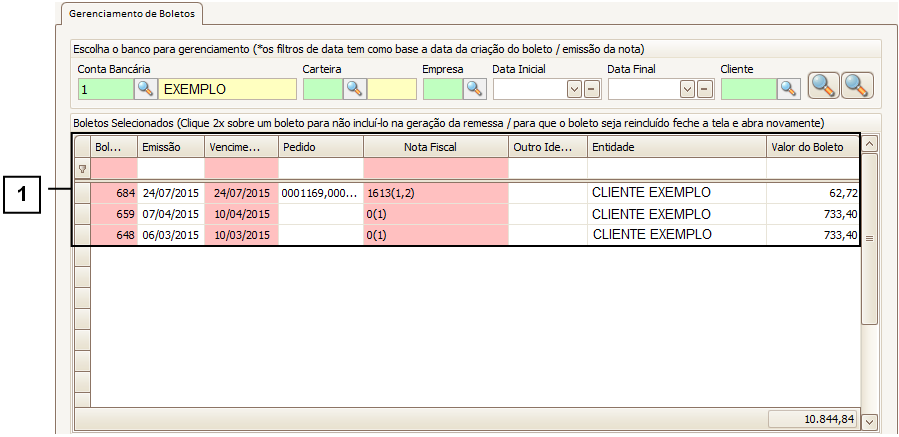Expand the Data Inicial date dropdown
The width and height of the screenshot is (899, 437).
click(574, 89)
